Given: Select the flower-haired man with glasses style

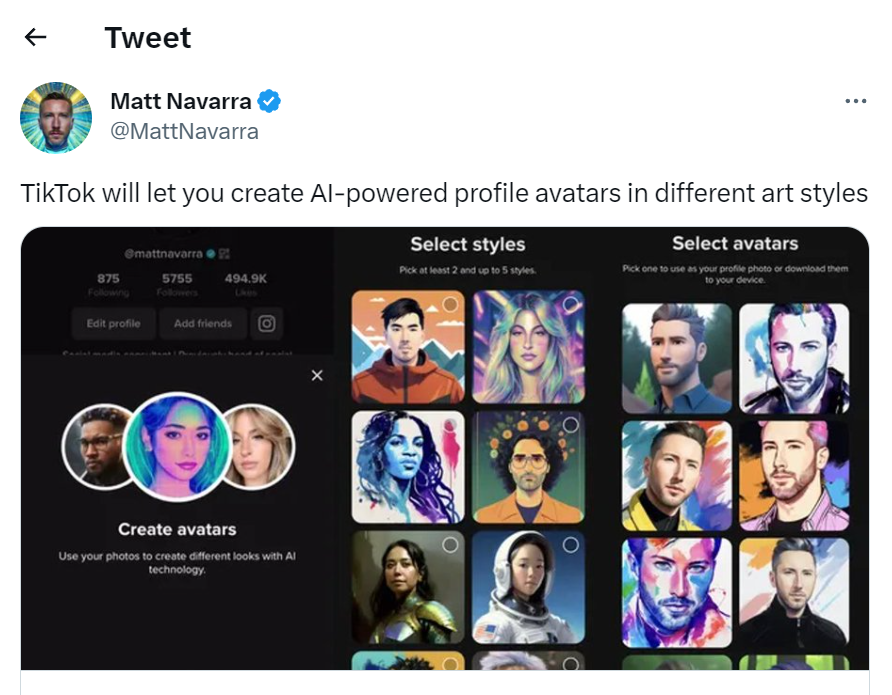Looking at the screenshot, I should click(x=527, y=467).
